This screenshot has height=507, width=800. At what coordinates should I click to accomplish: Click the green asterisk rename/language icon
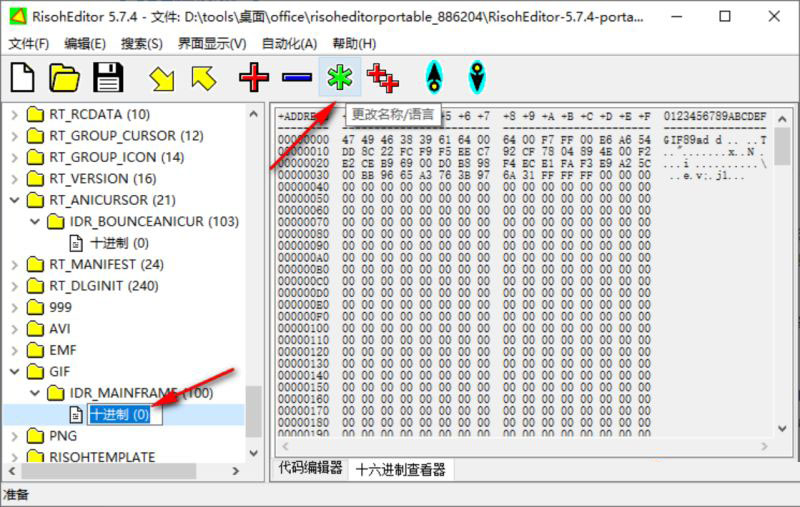click(340, 78)
